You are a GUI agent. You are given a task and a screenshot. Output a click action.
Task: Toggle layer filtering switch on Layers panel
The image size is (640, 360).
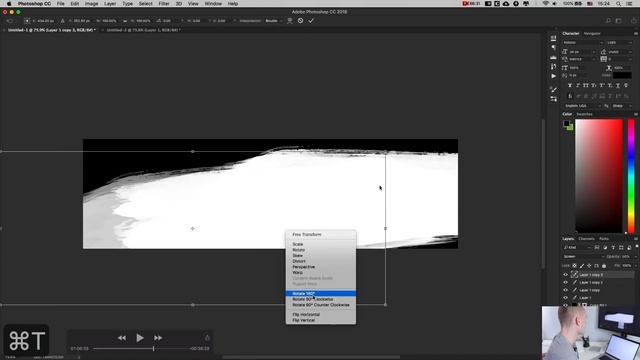[x=637, y=247]
